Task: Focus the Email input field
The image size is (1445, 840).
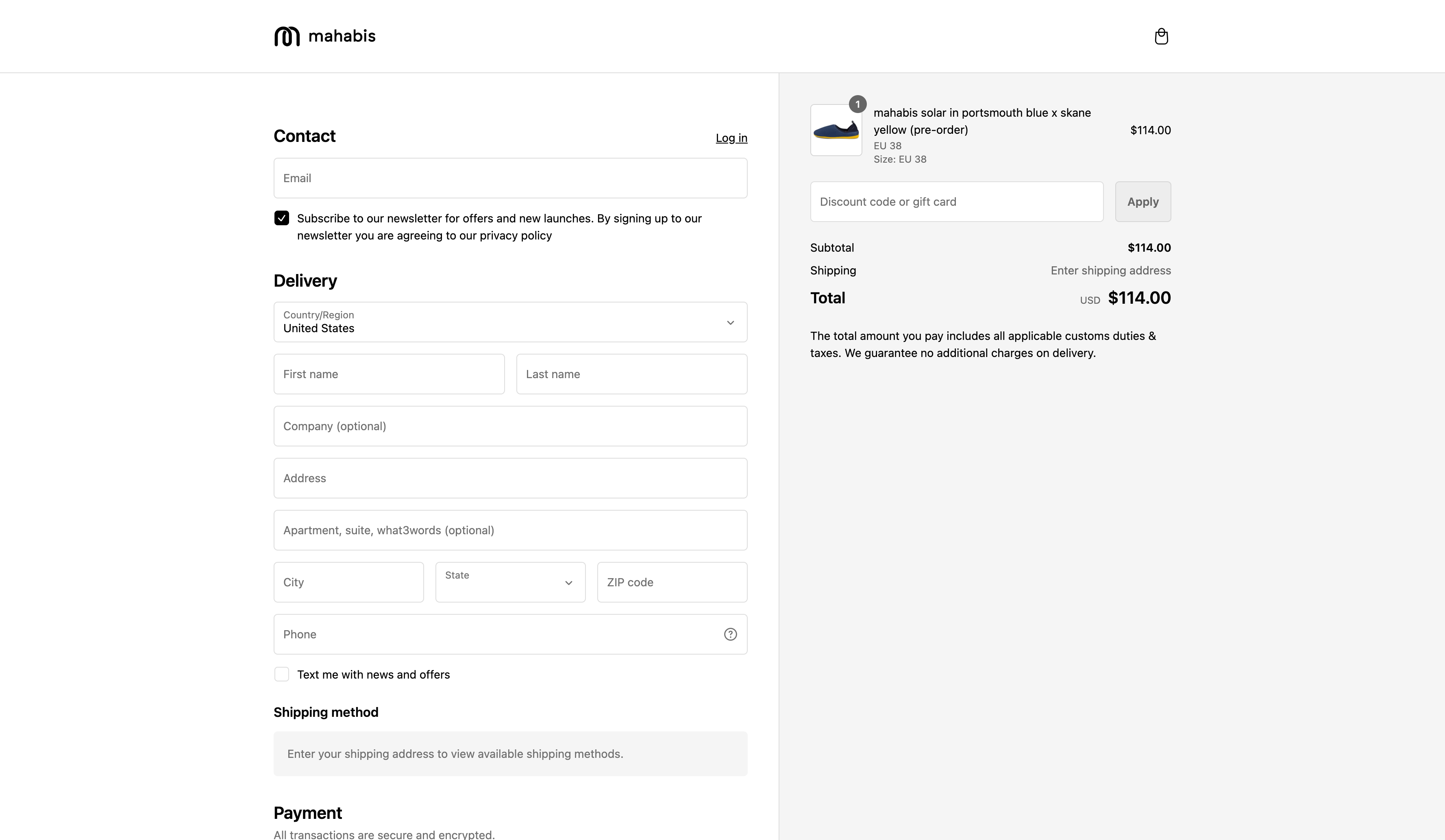Action: coord(510,178)
